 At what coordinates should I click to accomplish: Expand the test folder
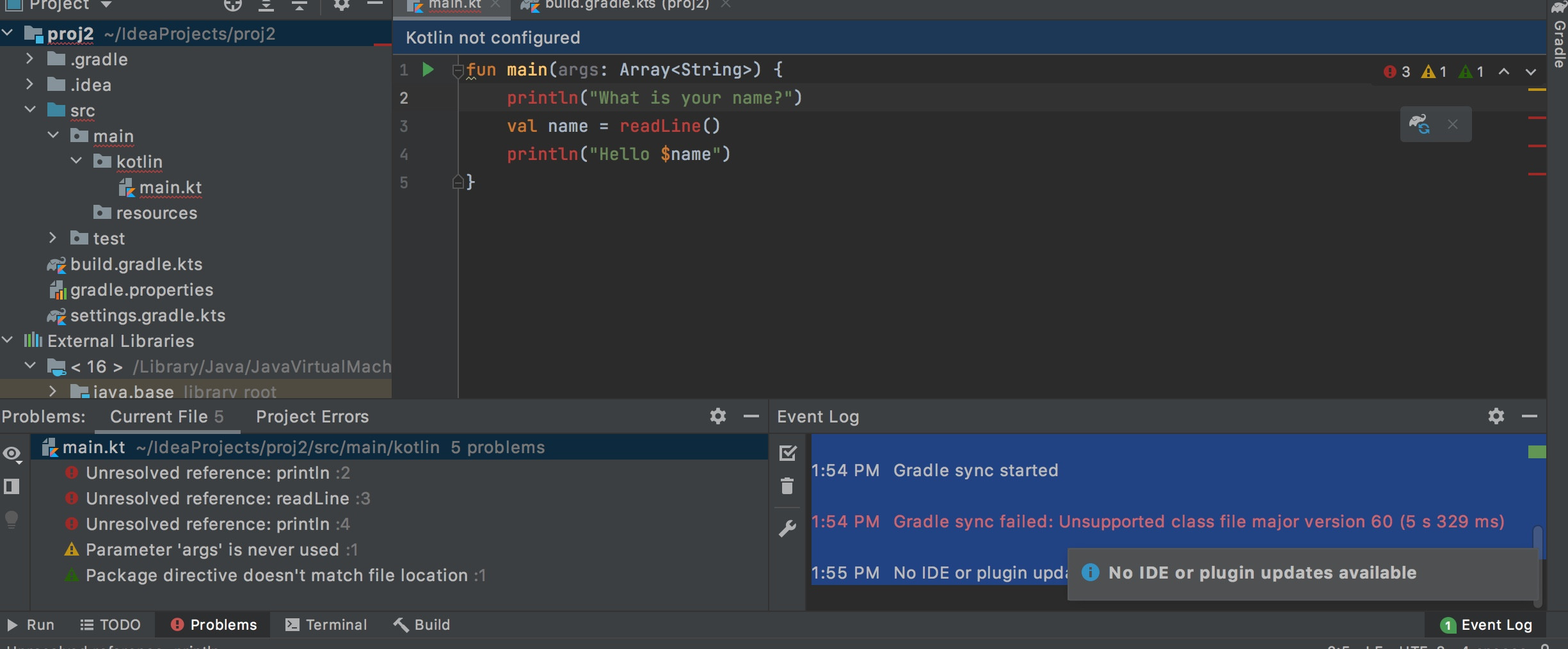[53, 238]
